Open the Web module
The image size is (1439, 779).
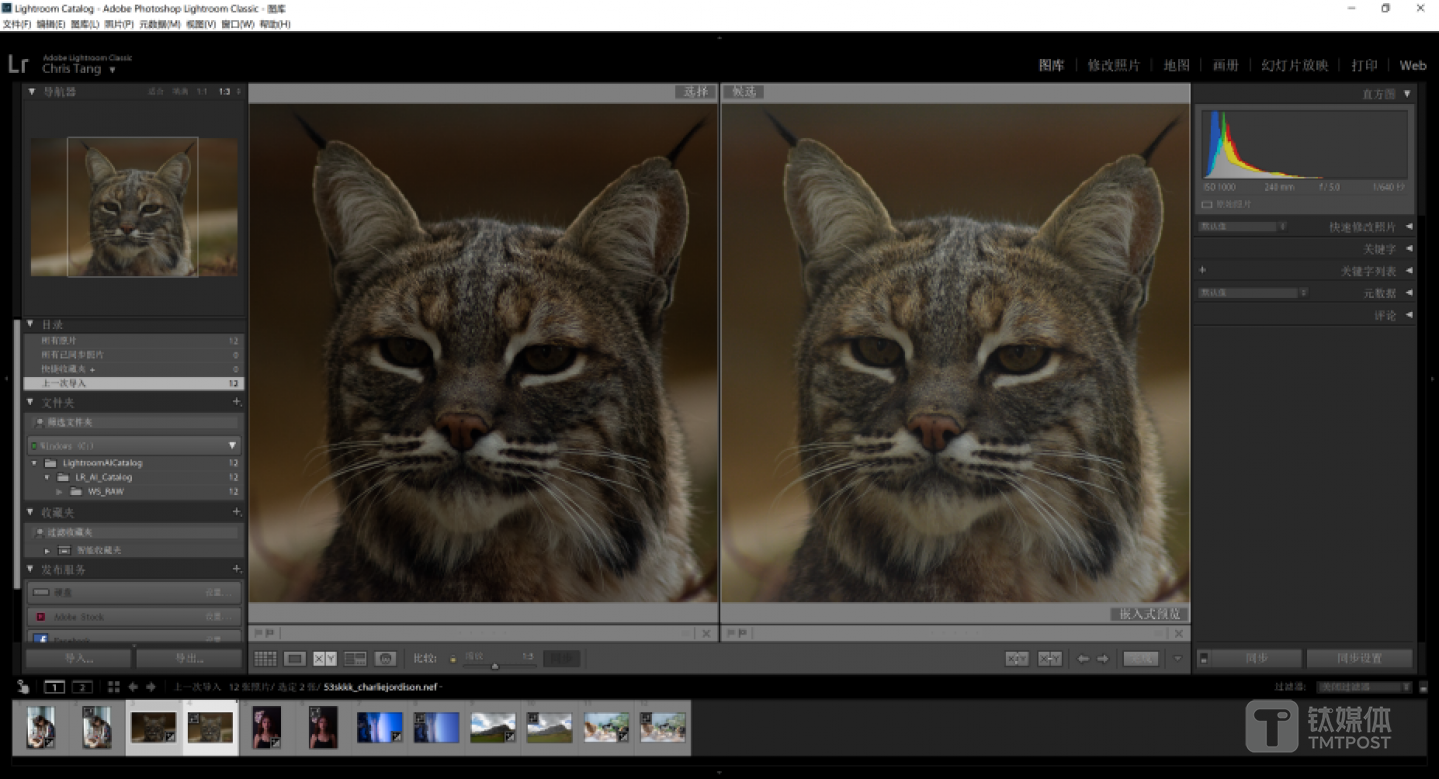1412,65
